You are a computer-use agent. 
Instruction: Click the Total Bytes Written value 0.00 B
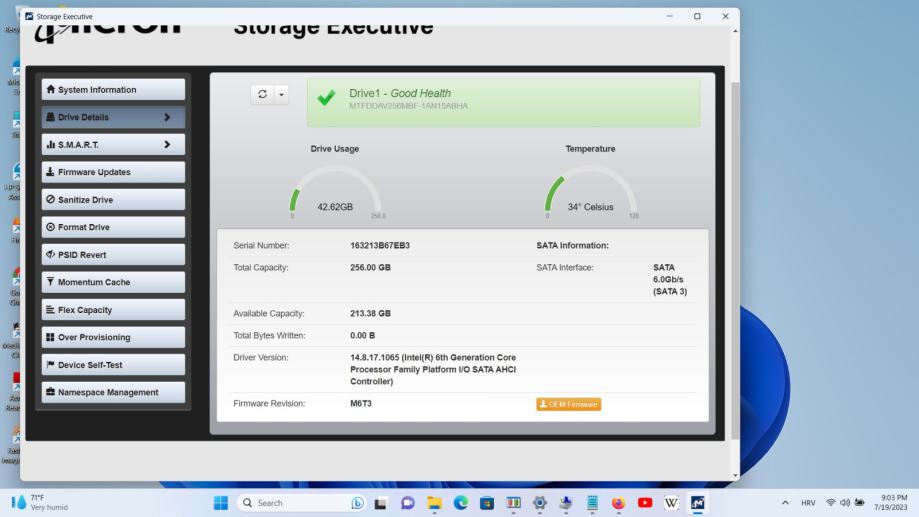pos(363,335)
